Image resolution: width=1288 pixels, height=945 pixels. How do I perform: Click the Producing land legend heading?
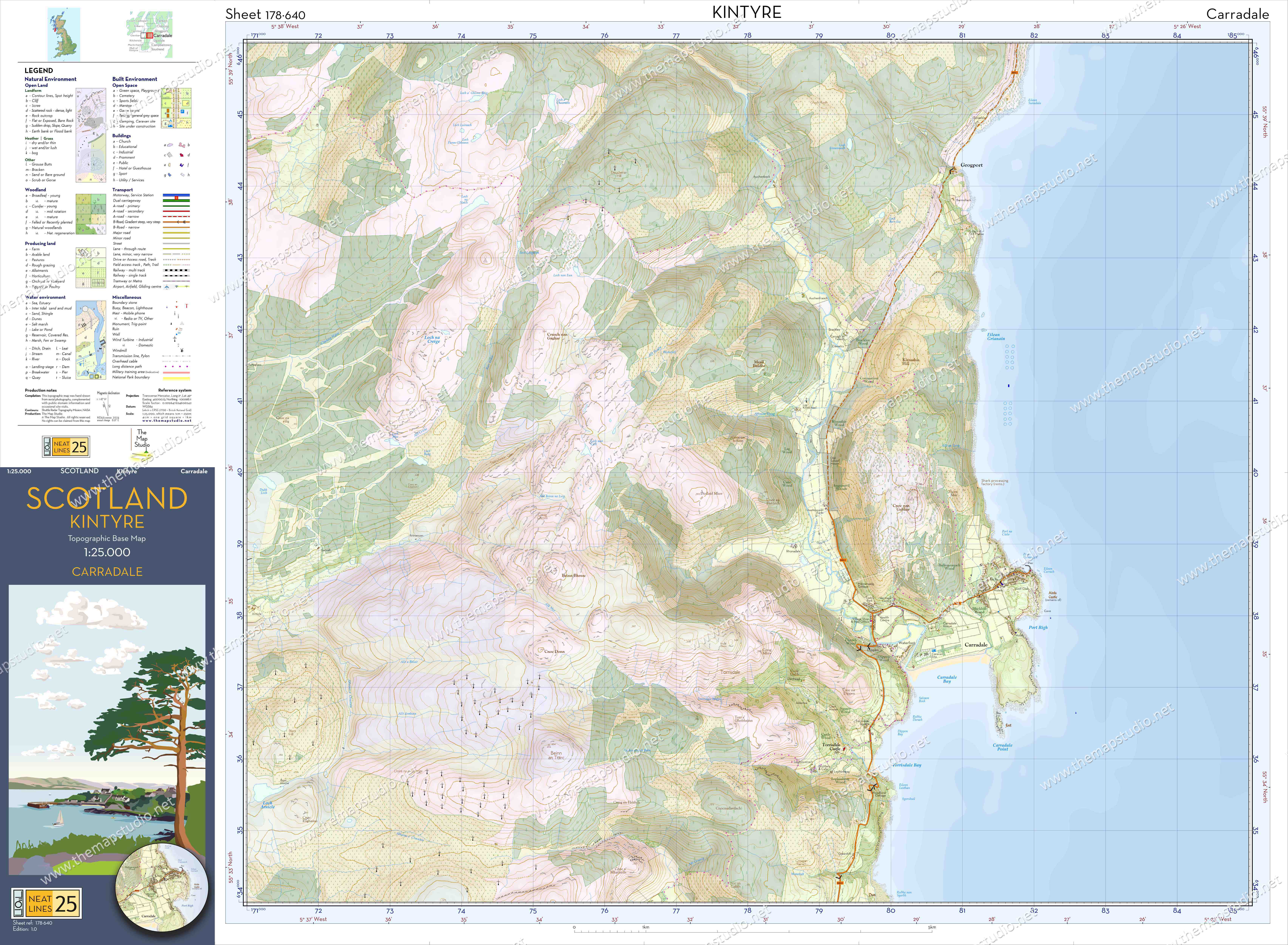pos(40,244)
